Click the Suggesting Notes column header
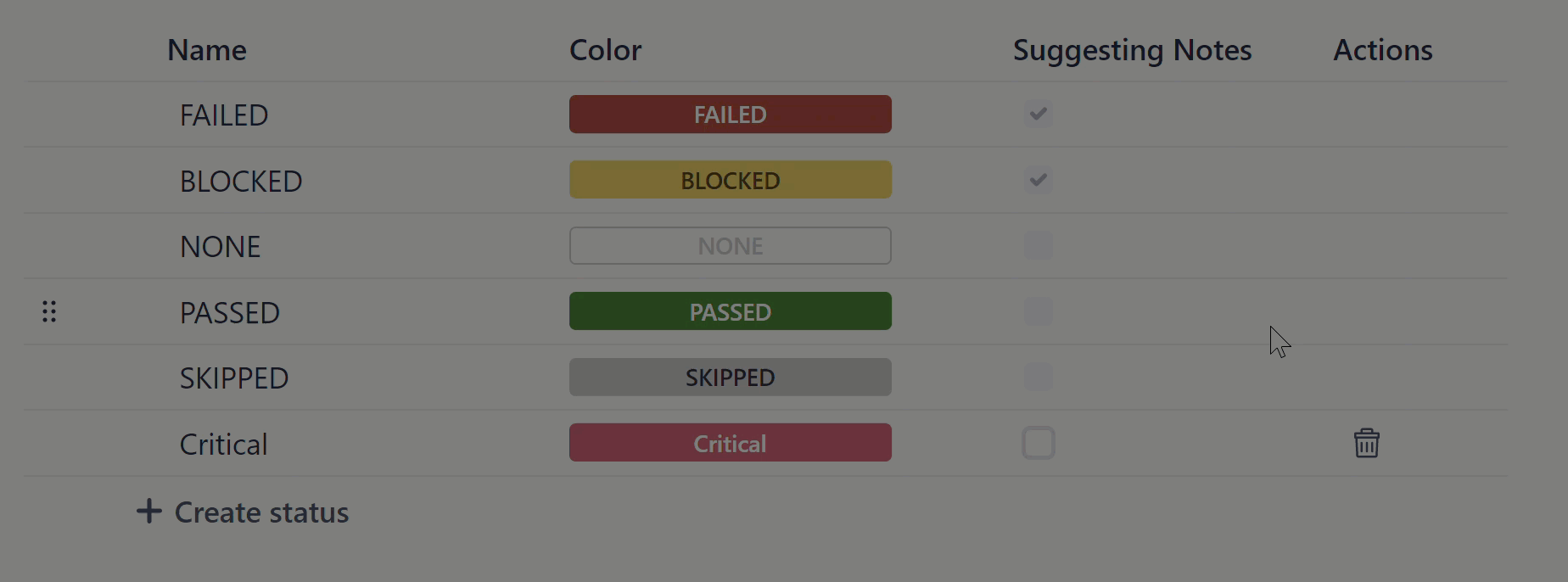1568x582 pixels. coord(1132,50)
